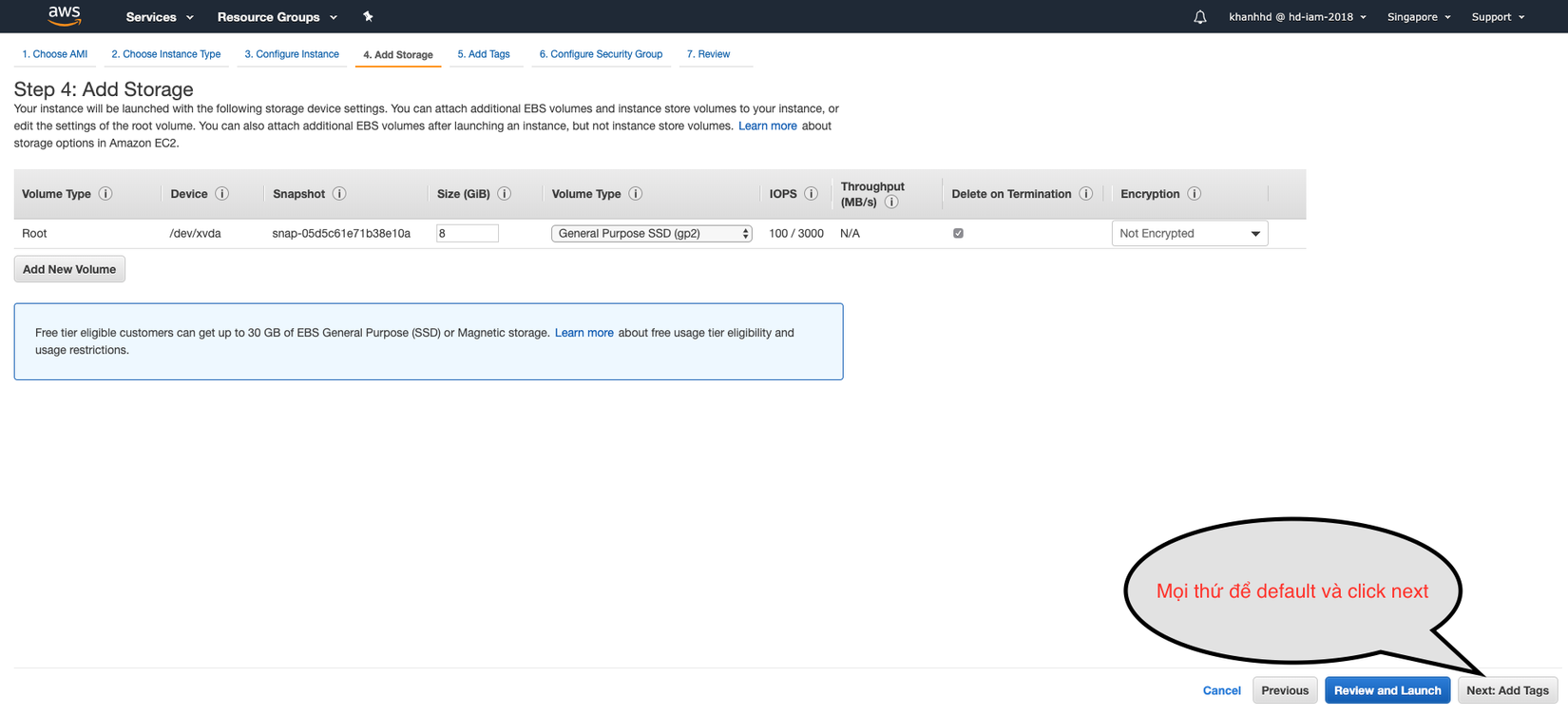This screenshot has height=716, width=1568.
Task: Show info for Size (GiB) column
Action: point(505,194)
